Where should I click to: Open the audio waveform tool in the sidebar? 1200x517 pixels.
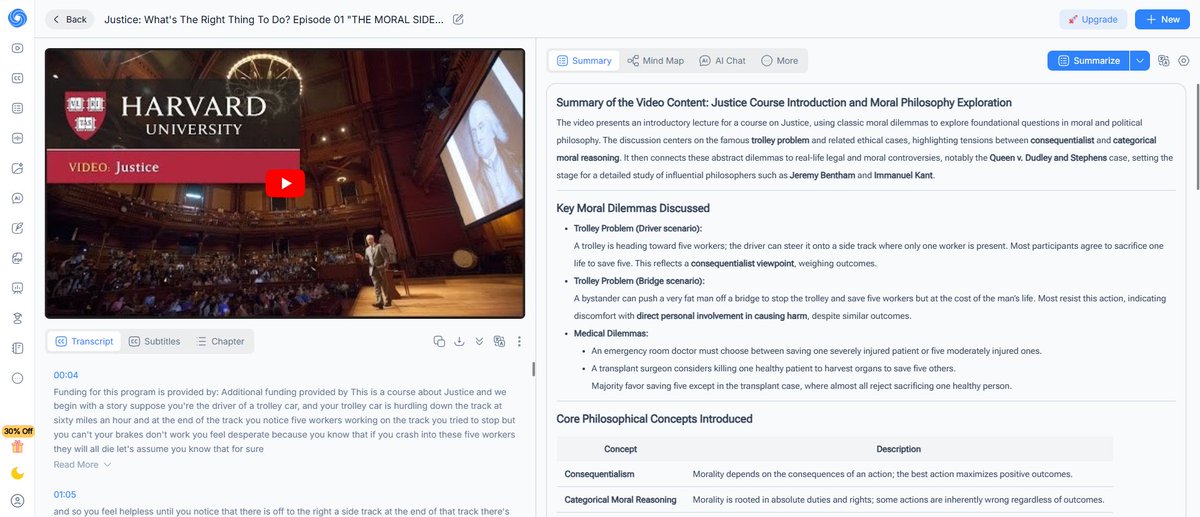(x=17, y=138)
